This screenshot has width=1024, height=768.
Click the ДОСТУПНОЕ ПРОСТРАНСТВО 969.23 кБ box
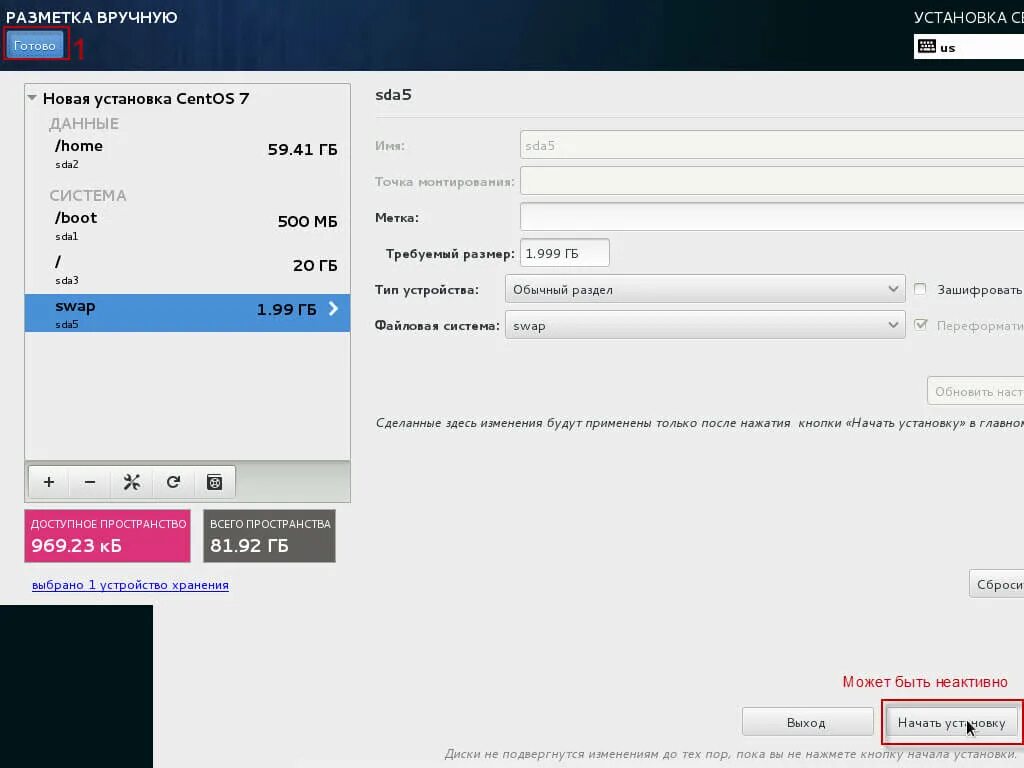click(108, 536)
